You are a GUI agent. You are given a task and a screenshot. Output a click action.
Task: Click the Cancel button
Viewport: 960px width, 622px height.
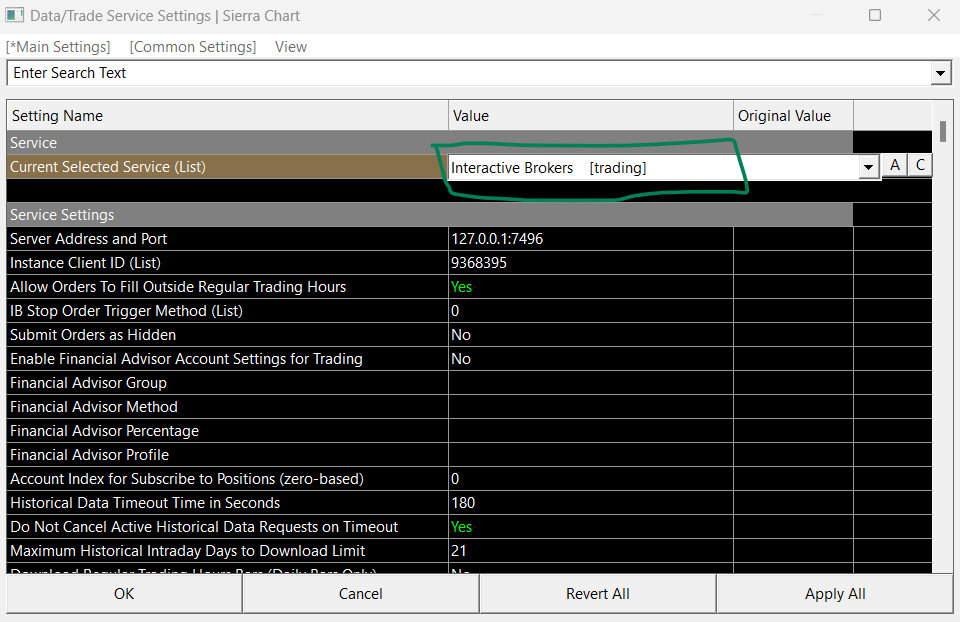(361, 594)
